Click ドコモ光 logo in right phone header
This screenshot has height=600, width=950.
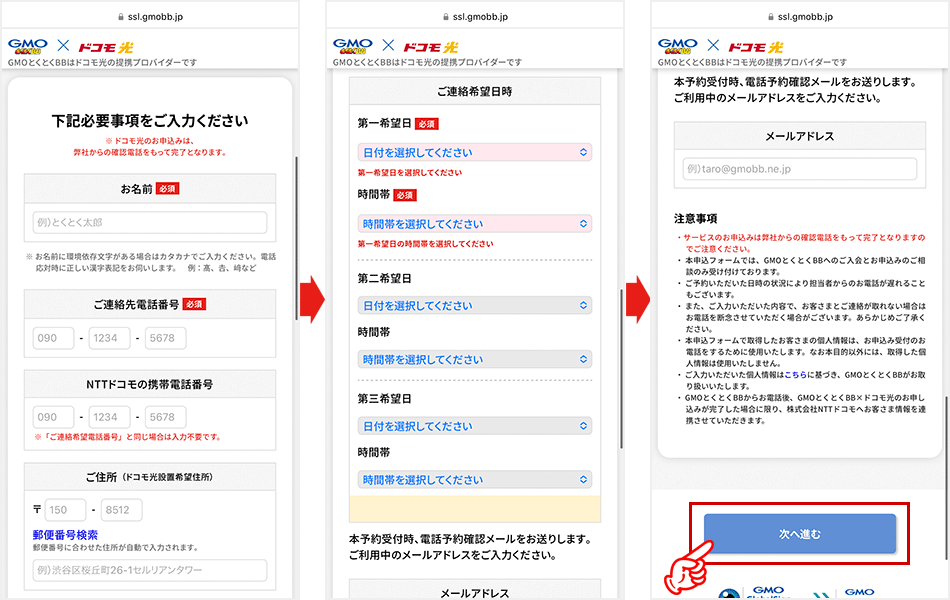pyautogui.click(x=756, y=47)
